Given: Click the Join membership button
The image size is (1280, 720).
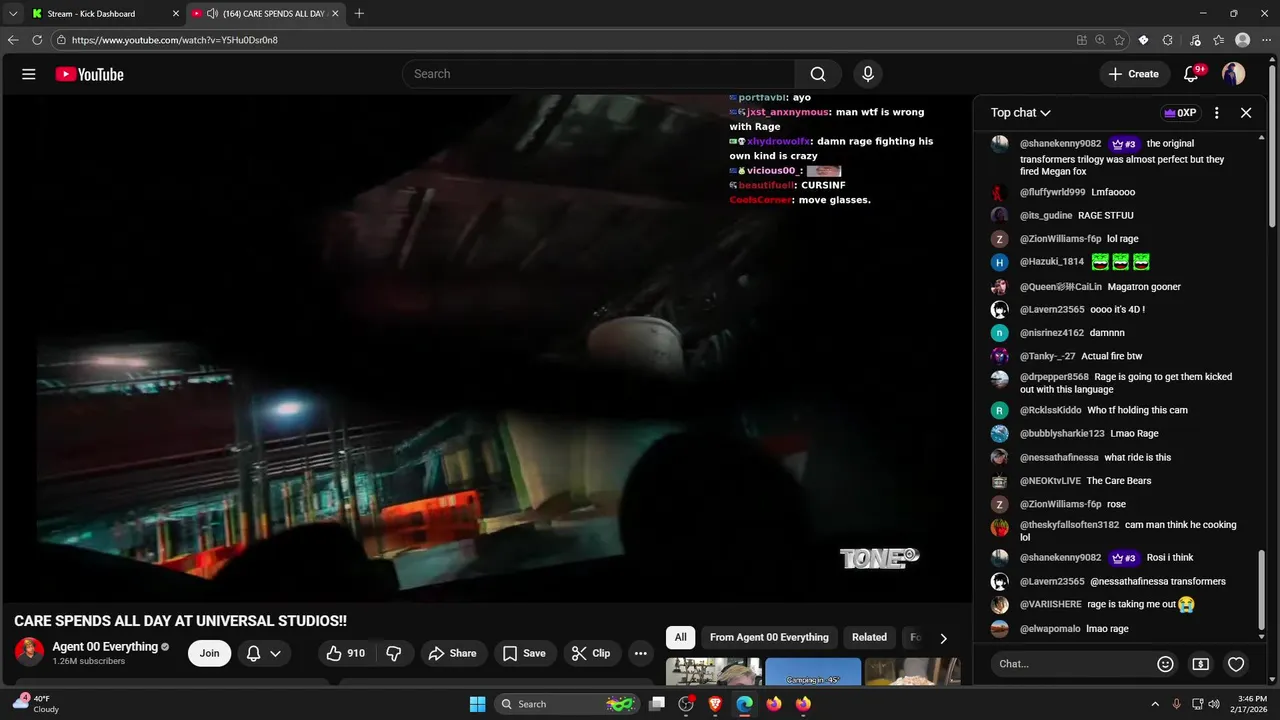Looking at the screenshot, I should [209, 653].
